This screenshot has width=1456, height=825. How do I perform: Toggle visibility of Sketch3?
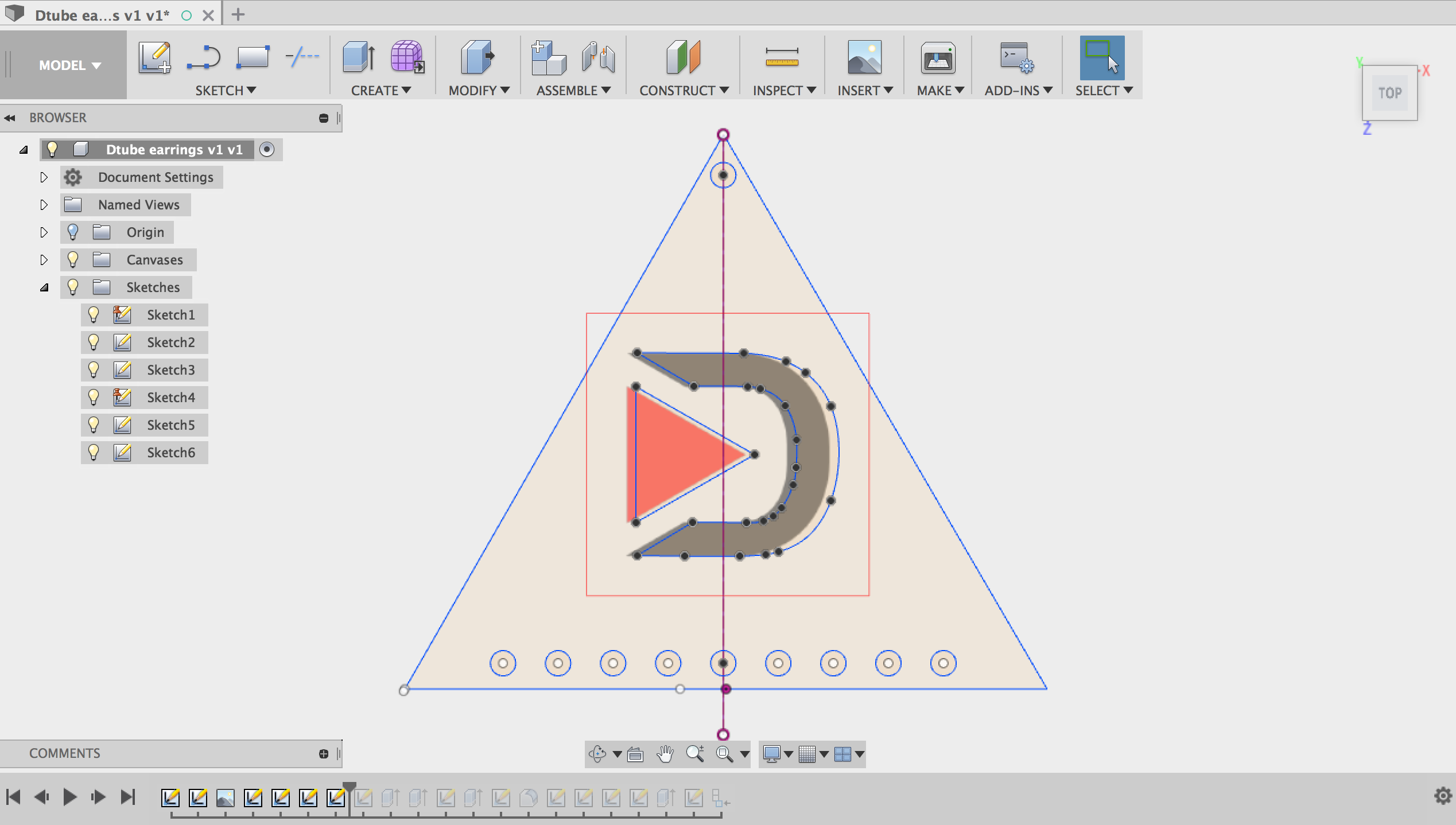93,369
